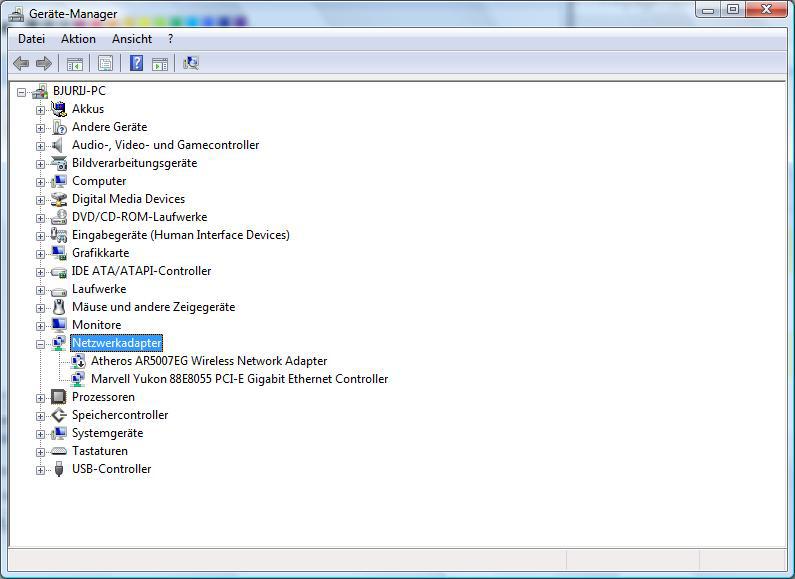Viewport: 795px width, 579px height.
Task: Click the Tastaturen keyboard icon
Action: coord(59,451)
